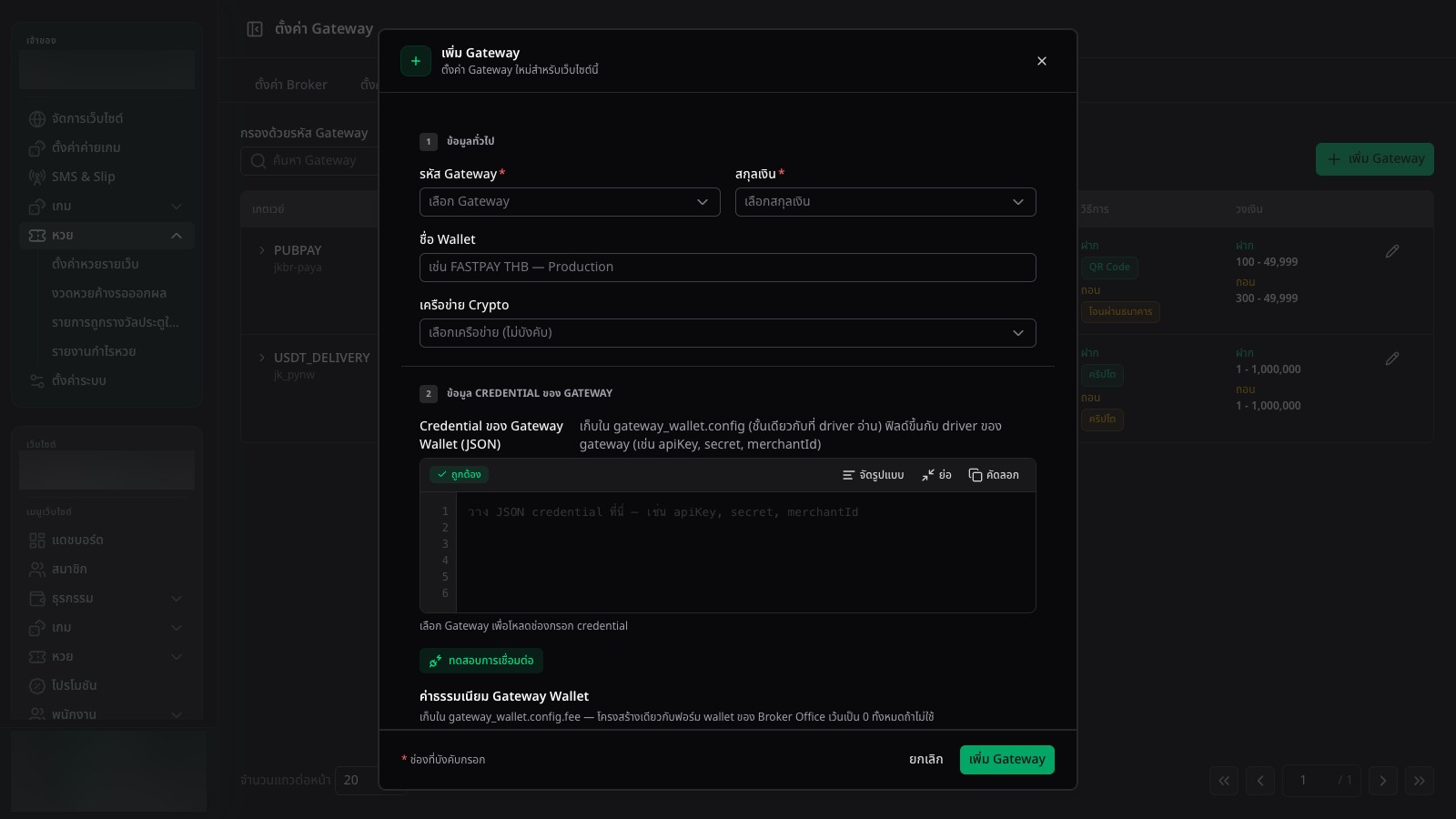Click the จัดรูปแบบ format JSON button
1456x819 pixels.
(x=873, y=475)
